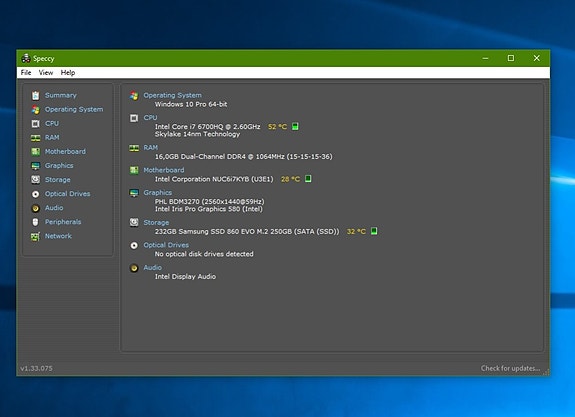Select the Network sidebar icon
The image size is (575, 417).
click(36, 236)
